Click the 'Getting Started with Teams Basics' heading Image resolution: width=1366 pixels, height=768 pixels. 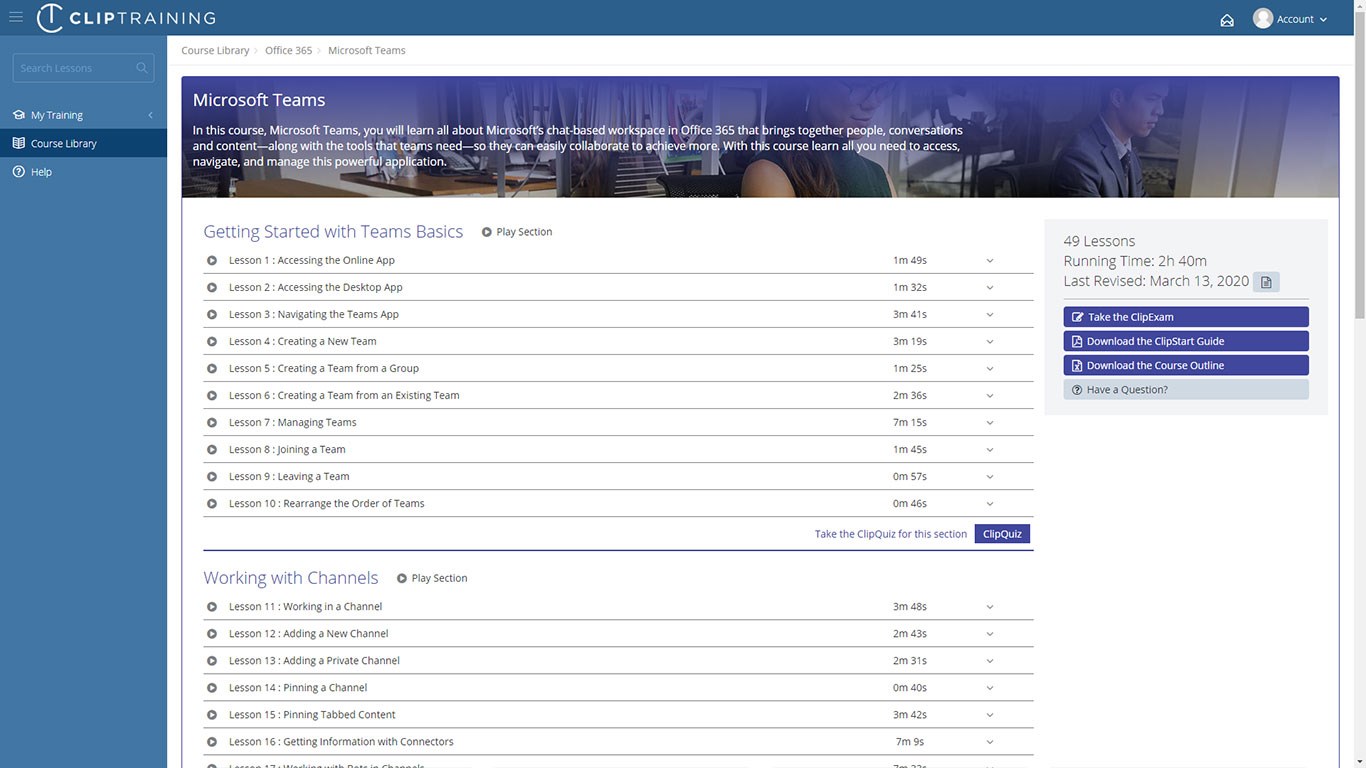tap(333, 232)
